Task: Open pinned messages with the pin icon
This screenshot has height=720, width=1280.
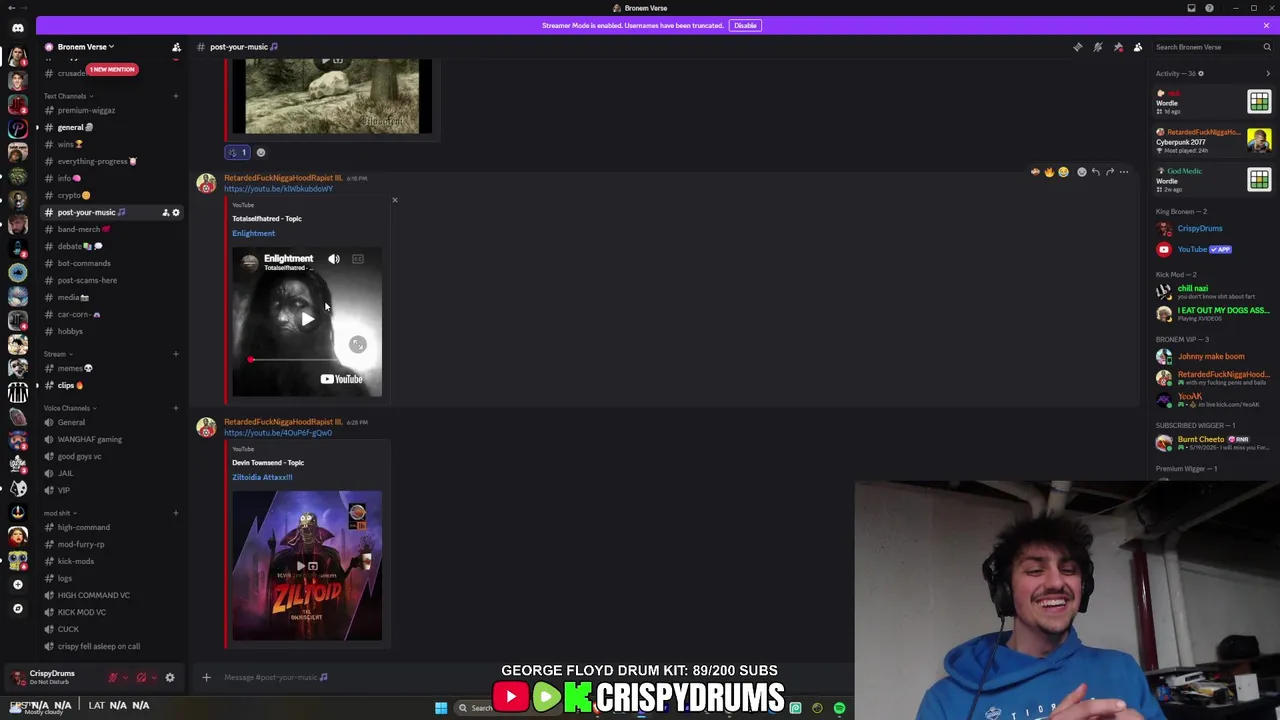Action: [1118, 47]
